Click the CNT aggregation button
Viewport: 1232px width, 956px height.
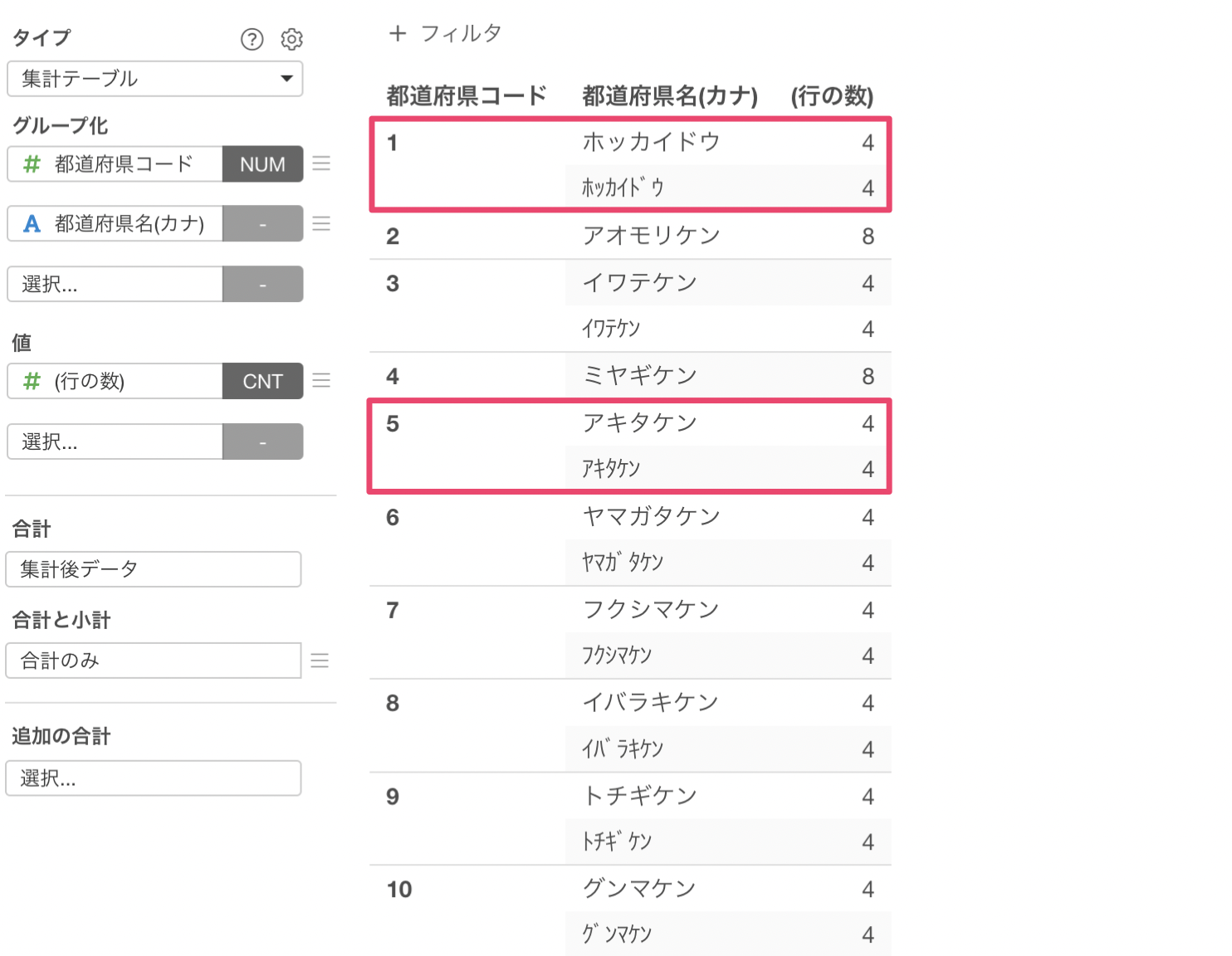point(262,381)
